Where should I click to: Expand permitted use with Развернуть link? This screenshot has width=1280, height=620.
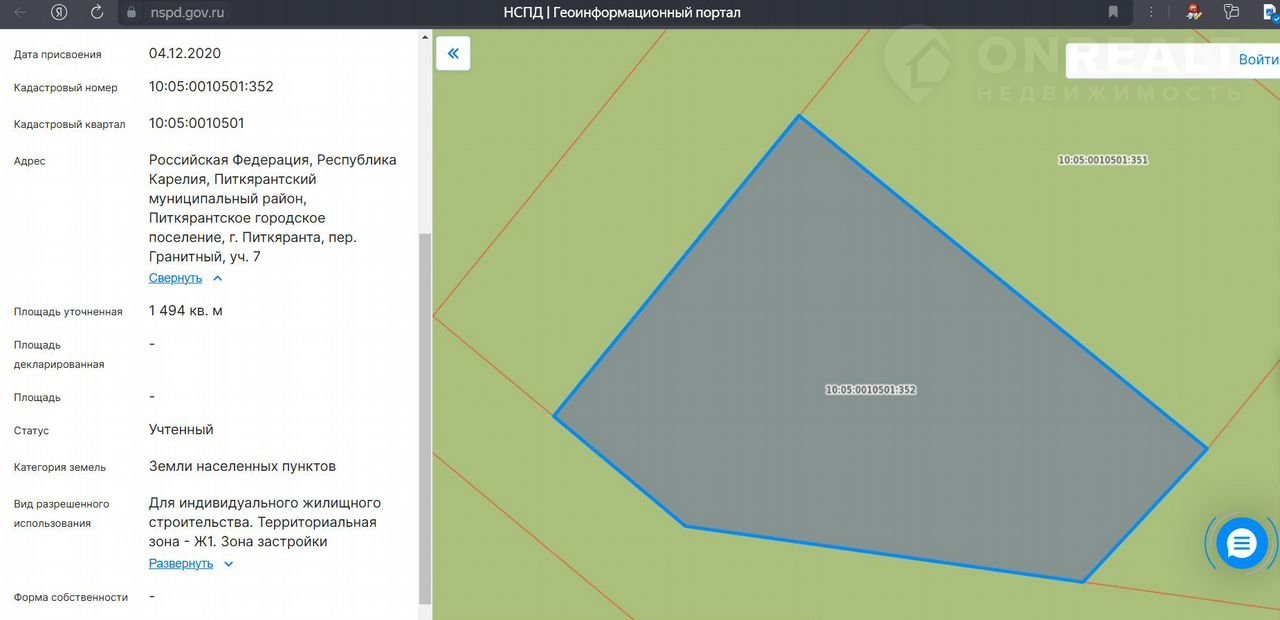(x=181, y=563)
